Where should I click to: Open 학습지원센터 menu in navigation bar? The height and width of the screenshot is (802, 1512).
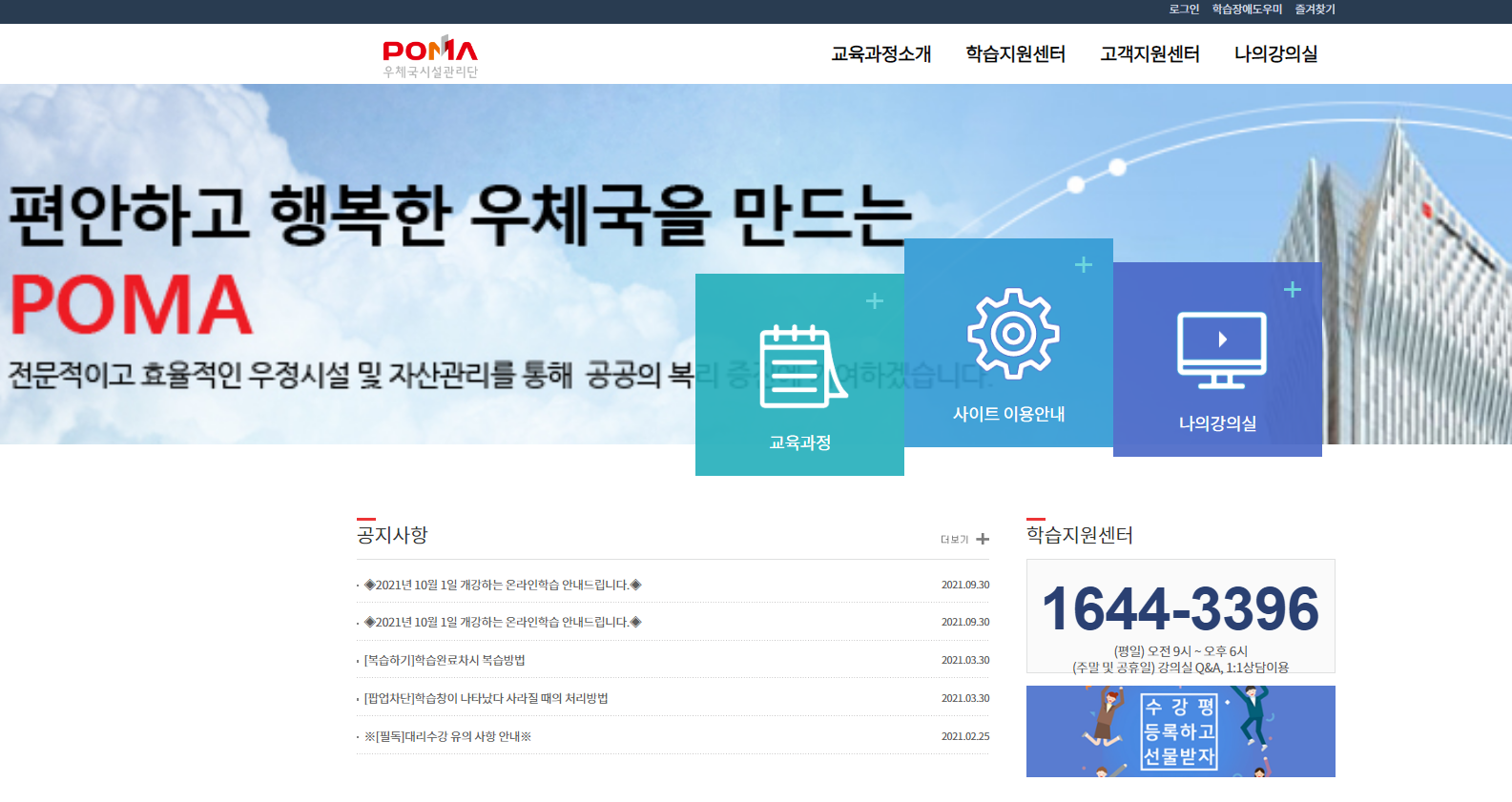pyautogui.click(x=1015, y=54)
